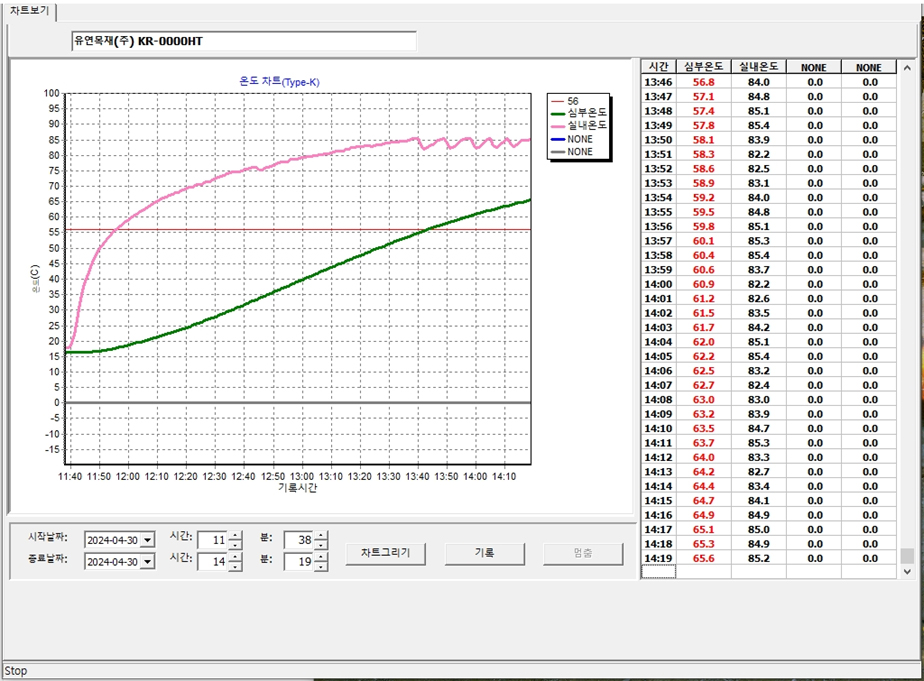Image resolution: width=924 pixels, height=681 pixels.
Task: Open the 시작날짜 start date dropdown arrow
Action: [149, 540]
